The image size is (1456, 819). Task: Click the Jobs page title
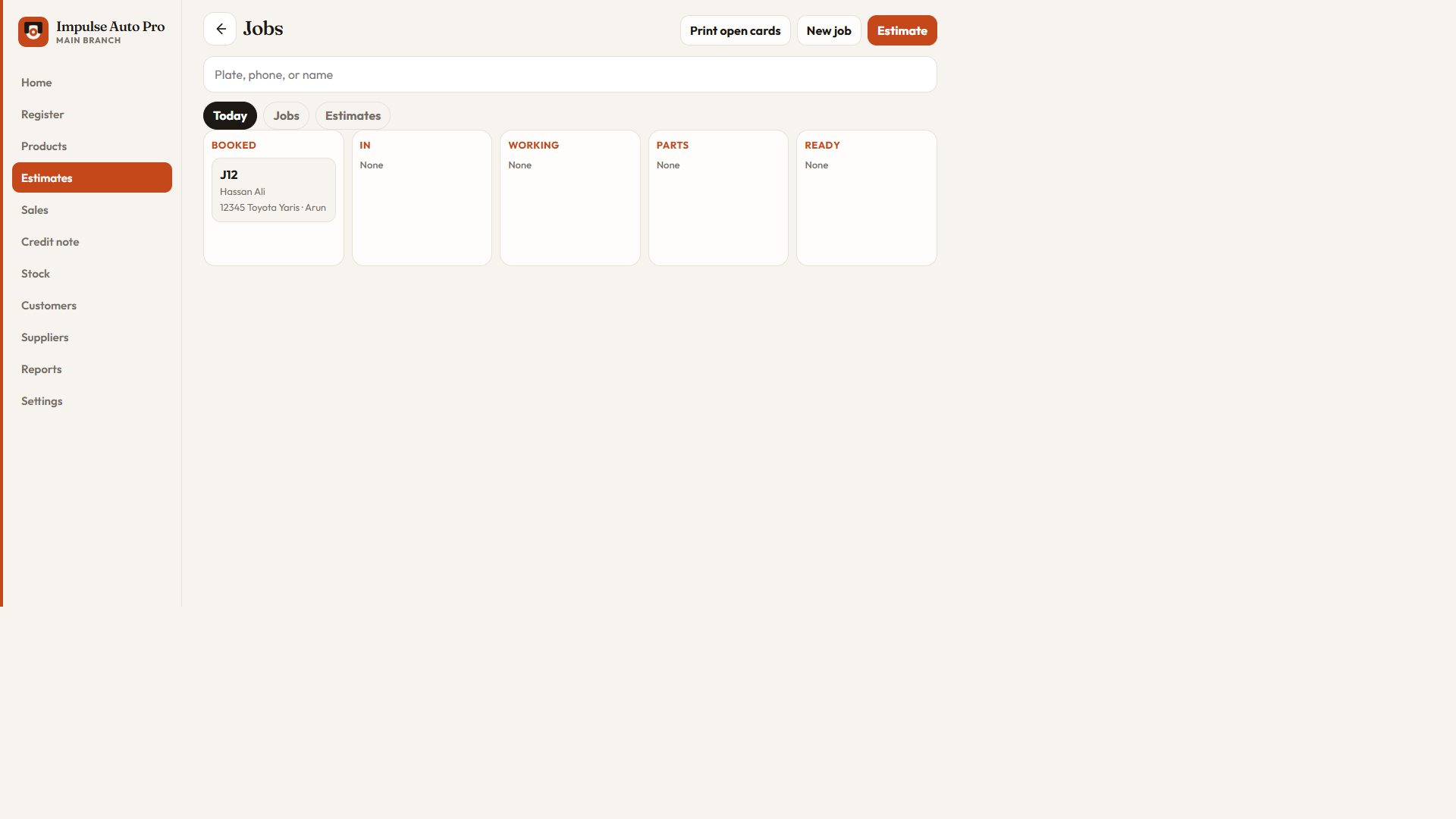(263, 29)
